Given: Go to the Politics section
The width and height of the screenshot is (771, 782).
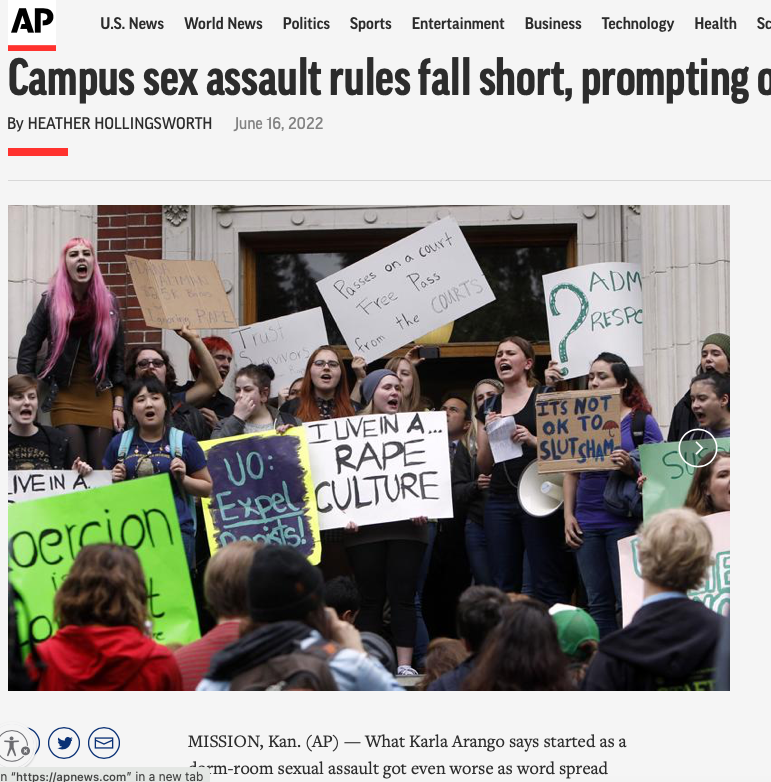Looking at the screenshot, I should 306,23.
